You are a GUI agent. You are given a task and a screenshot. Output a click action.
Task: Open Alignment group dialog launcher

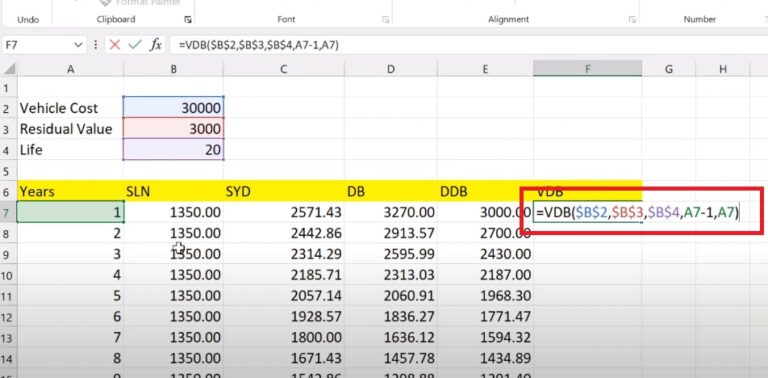coord(632,20)
